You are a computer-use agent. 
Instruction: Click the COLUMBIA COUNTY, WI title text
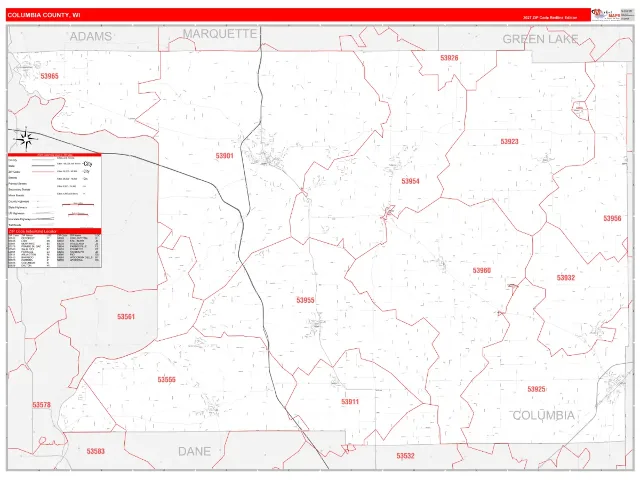(x=44, y=15)
